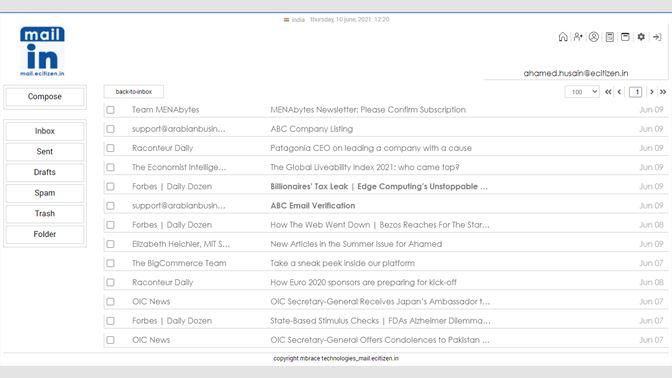
Task: Open MENAbytes Newsletter: Please Confirm Subscription
Action: click(368, 110)
